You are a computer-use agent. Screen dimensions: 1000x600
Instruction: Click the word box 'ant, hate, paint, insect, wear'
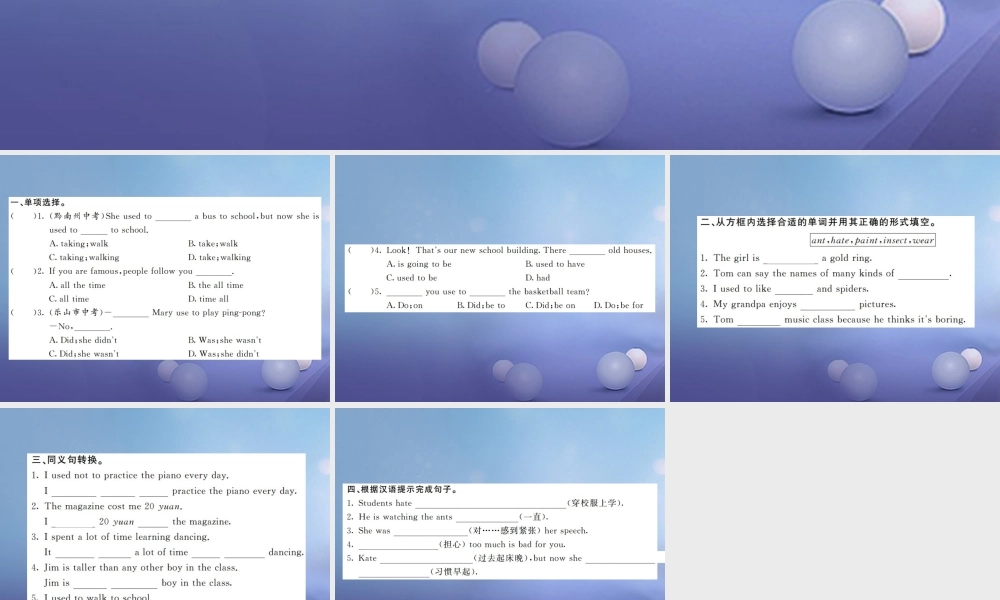pos(872,240)
